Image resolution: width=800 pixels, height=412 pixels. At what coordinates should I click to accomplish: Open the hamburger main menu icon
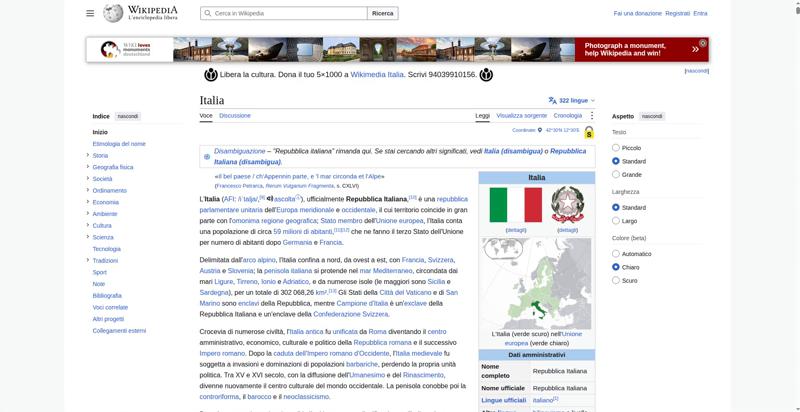[x=90, y=13]
